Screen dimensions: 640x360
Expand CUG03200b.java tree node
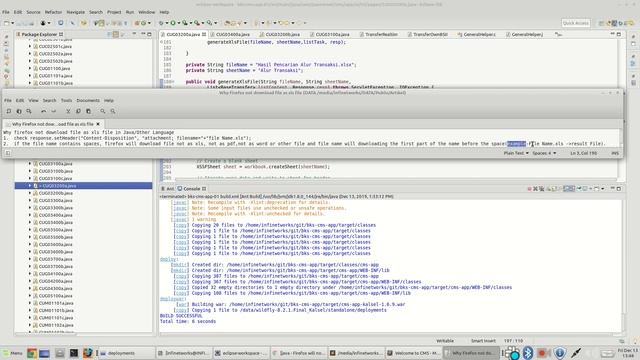tap(30, 193)
